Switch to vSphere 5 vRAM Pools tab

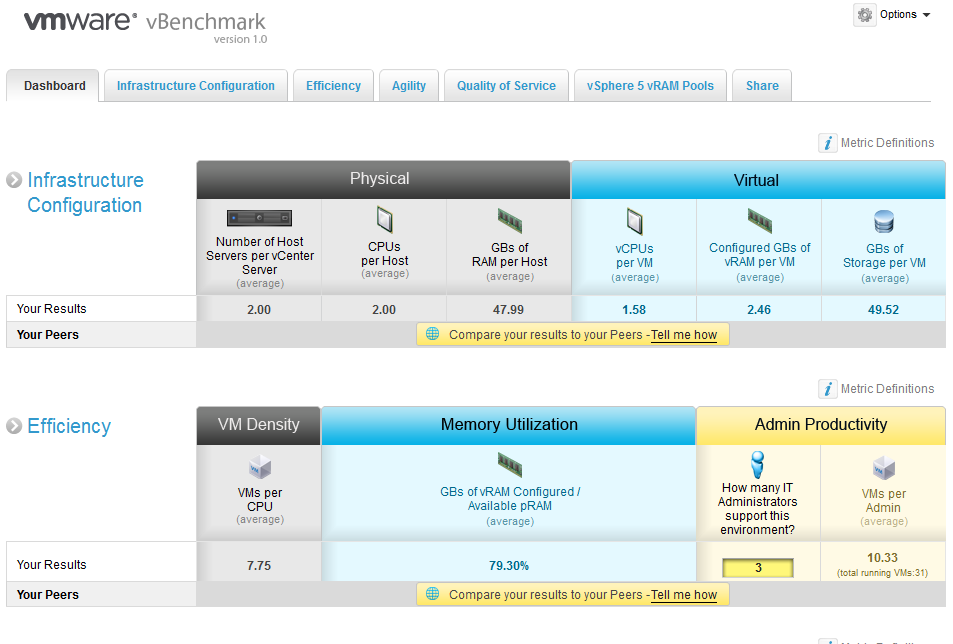click(x=650, y=86)
